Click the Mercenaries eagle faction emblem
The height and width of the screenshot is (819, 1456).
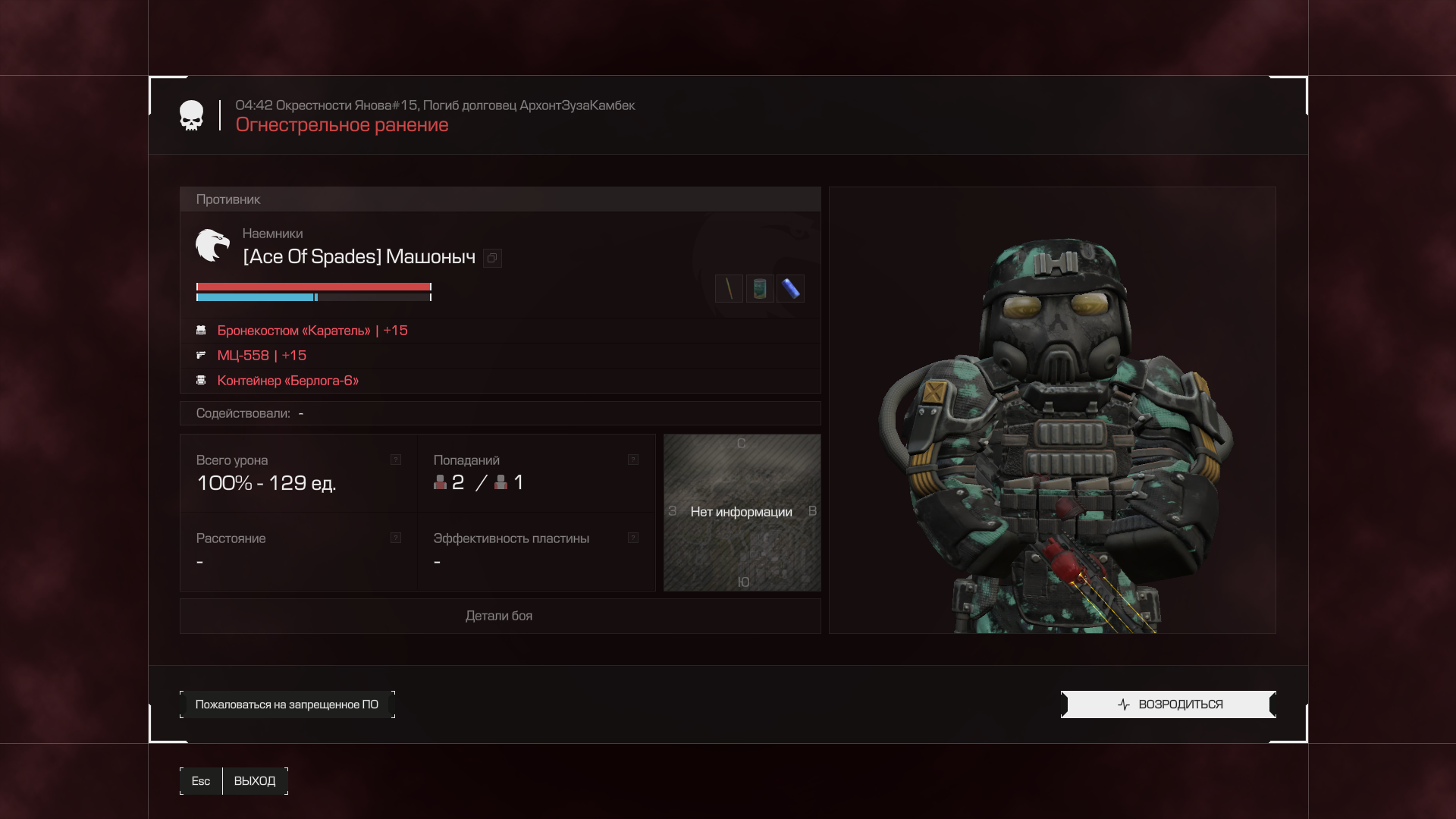coord(212,245)
